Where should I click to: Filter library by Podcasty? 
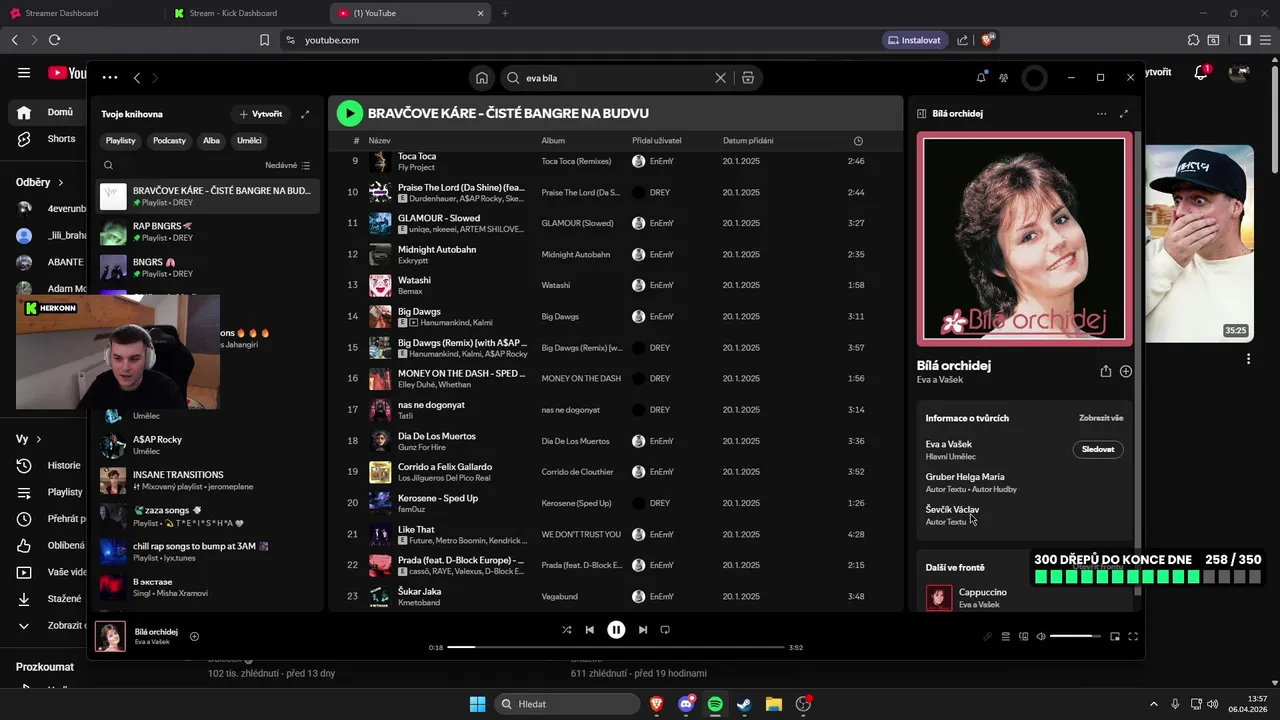169,141
